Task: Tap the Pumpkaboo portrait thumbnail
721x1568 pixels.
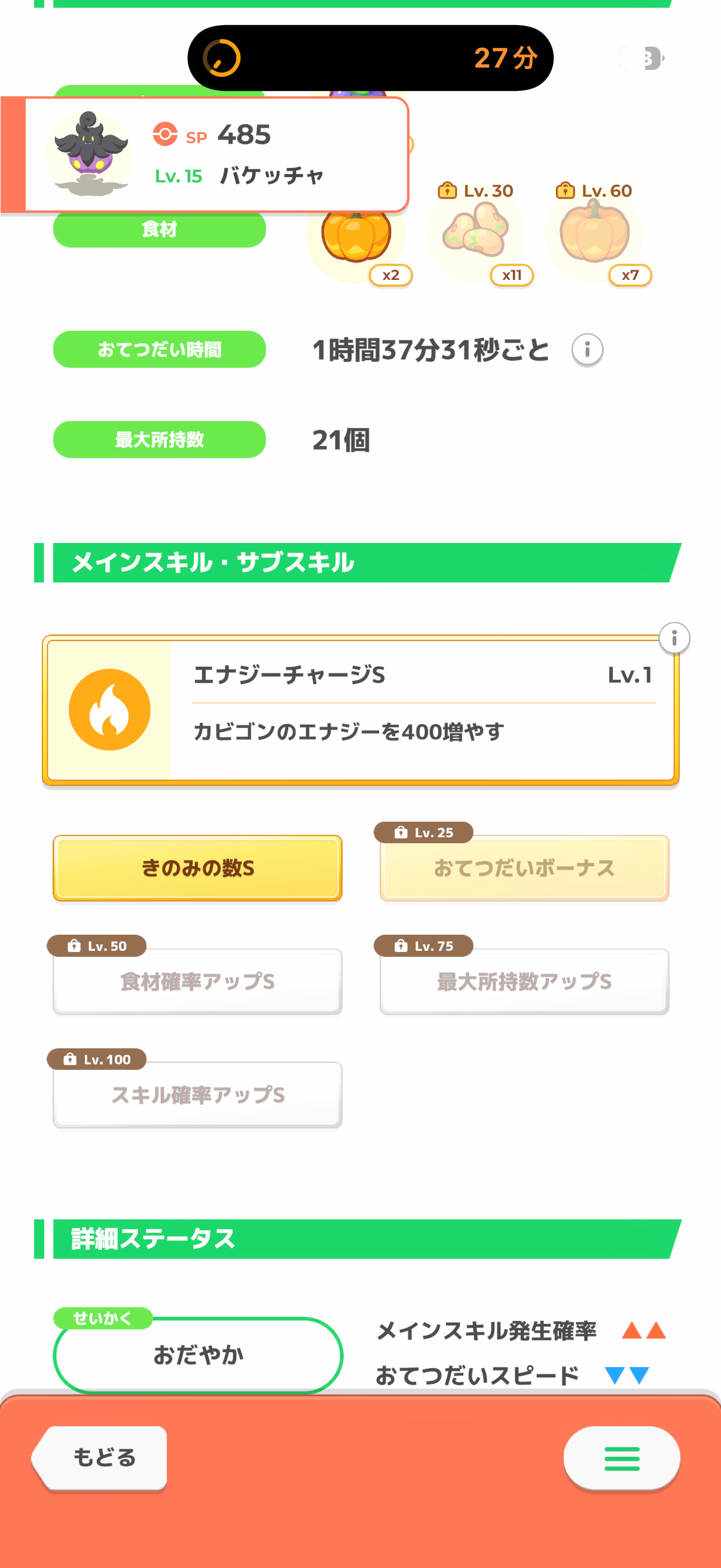Action: click(x=90, y=153)
